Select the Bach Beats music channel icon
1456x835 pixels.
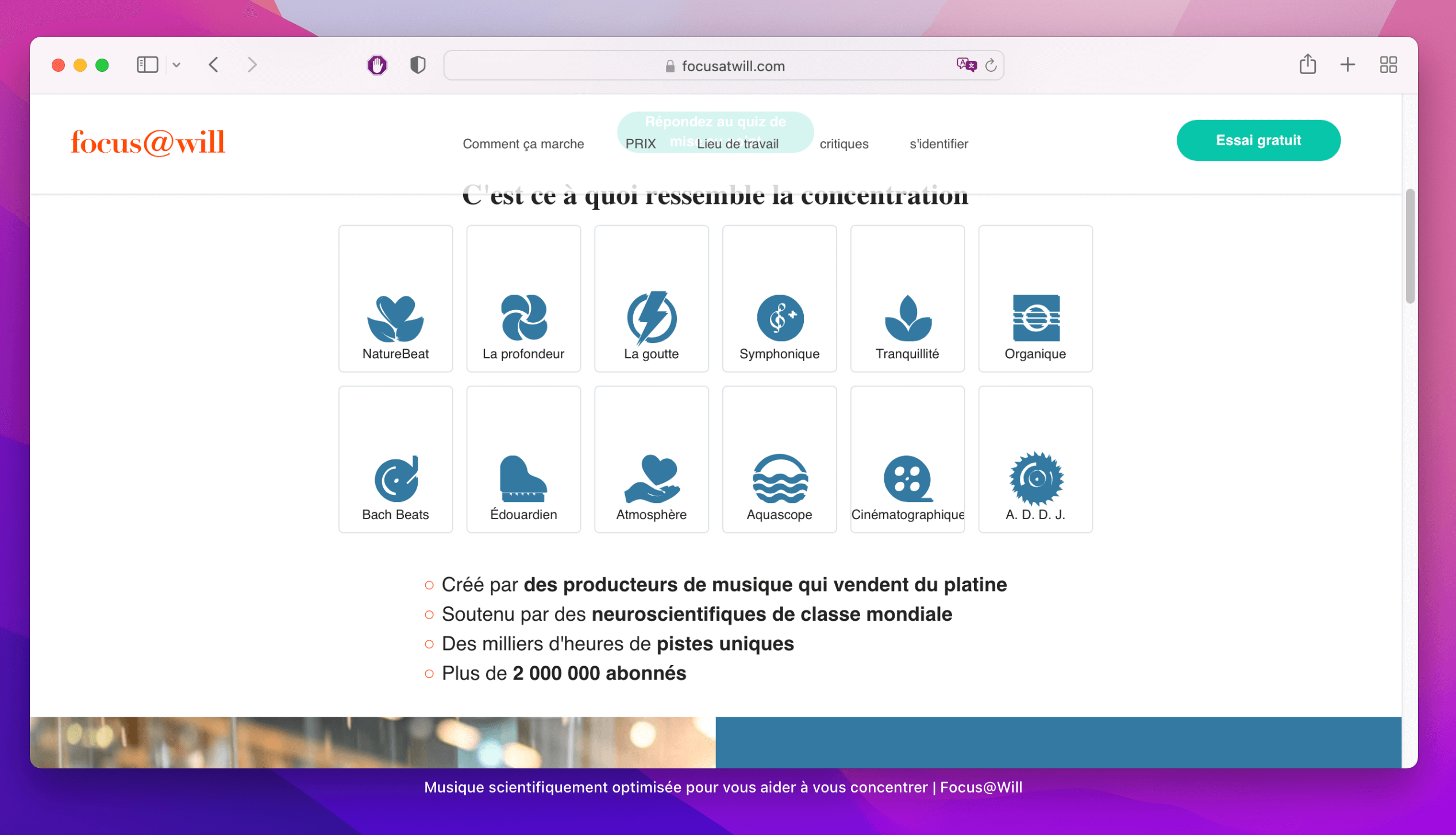pos(395,476)
